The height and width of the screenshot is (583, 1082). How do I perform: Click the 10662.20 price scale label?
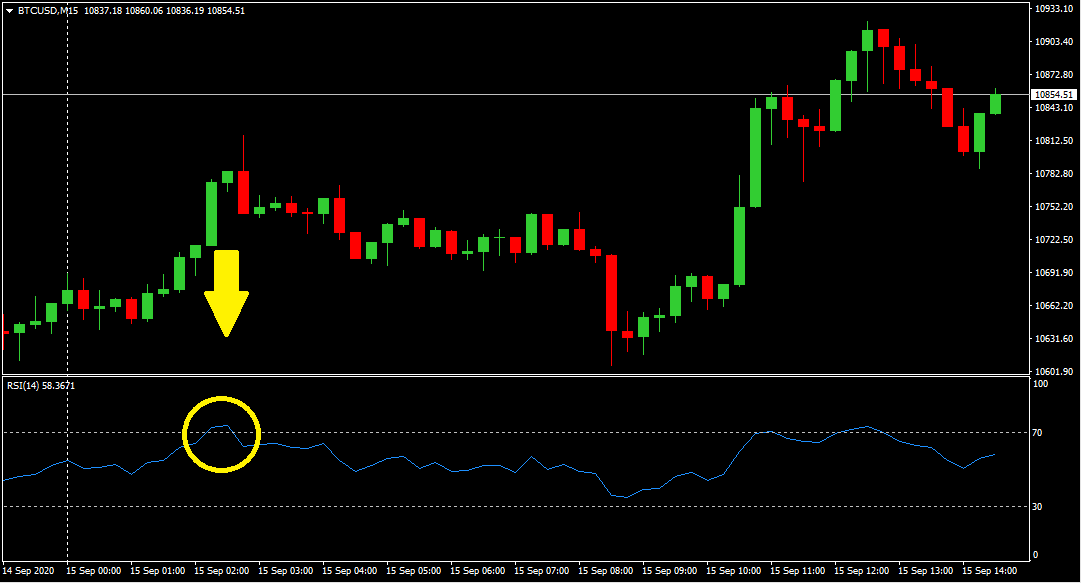[1054, 306]
